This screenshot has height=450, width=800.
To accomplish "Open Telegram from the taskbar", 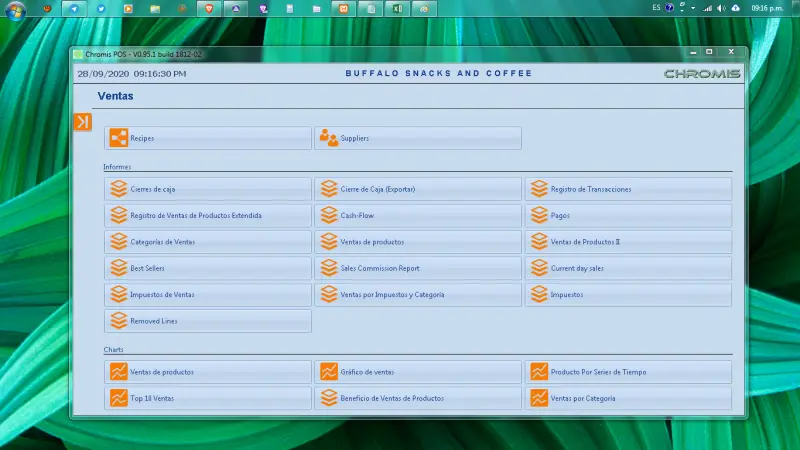I will tap(74, 9).
